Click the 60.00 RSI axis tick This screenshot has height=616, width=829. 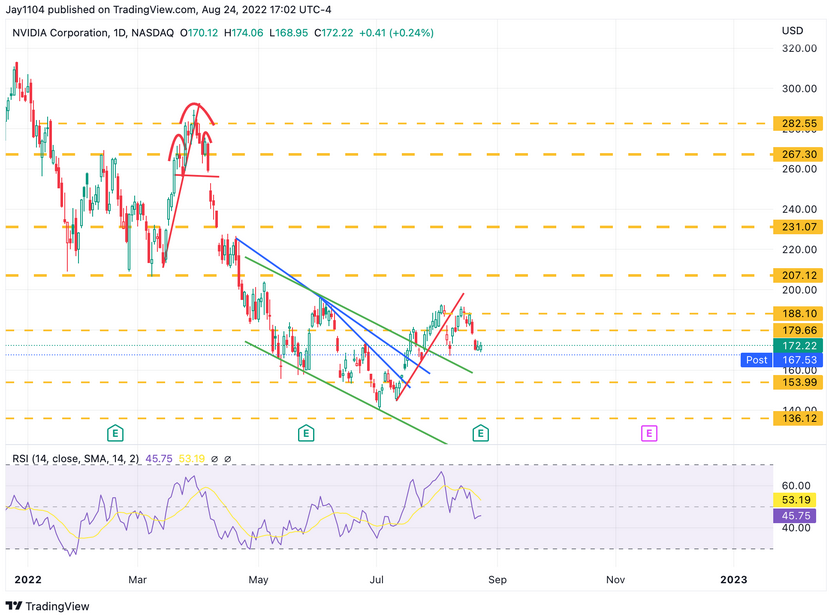796,485
